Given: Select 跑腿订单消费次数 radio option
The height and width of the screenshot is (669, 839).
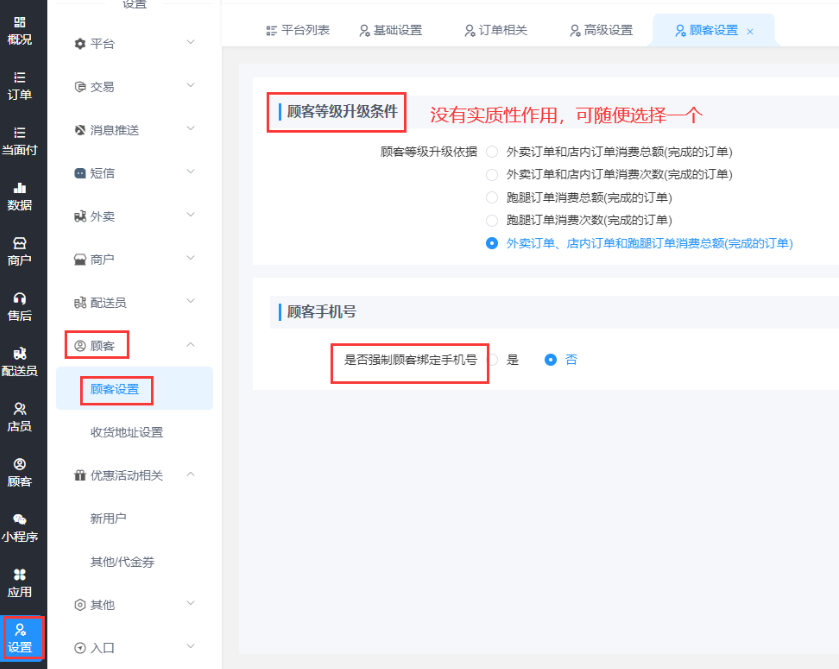Looking at the screenshot, I should [x=492, y=220].
